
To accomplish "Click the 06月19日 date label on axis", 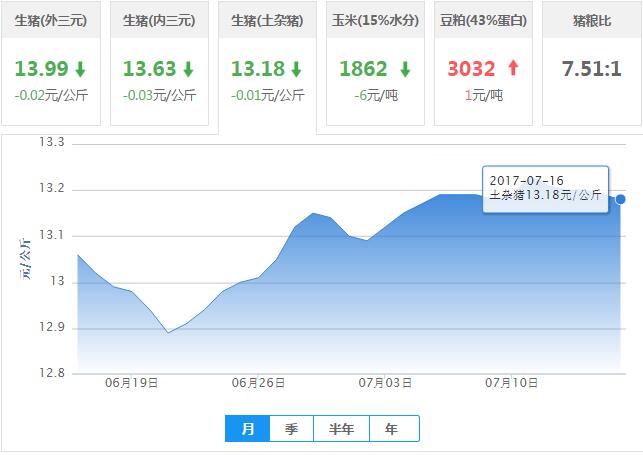I will click(x=132, y=383).
